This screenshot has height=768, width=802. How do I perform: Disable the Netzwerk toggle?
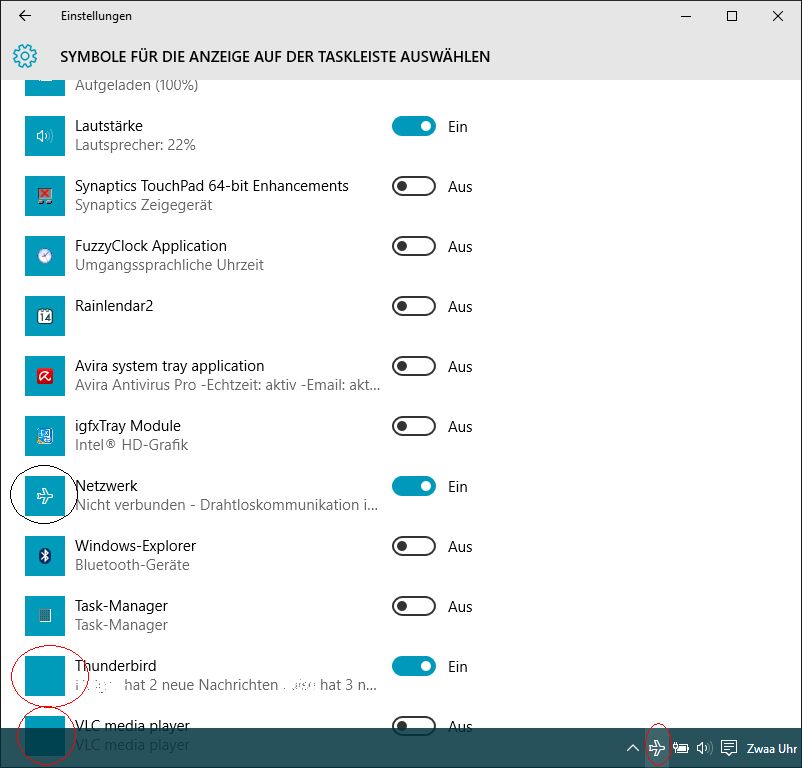[x=414, y=486]
